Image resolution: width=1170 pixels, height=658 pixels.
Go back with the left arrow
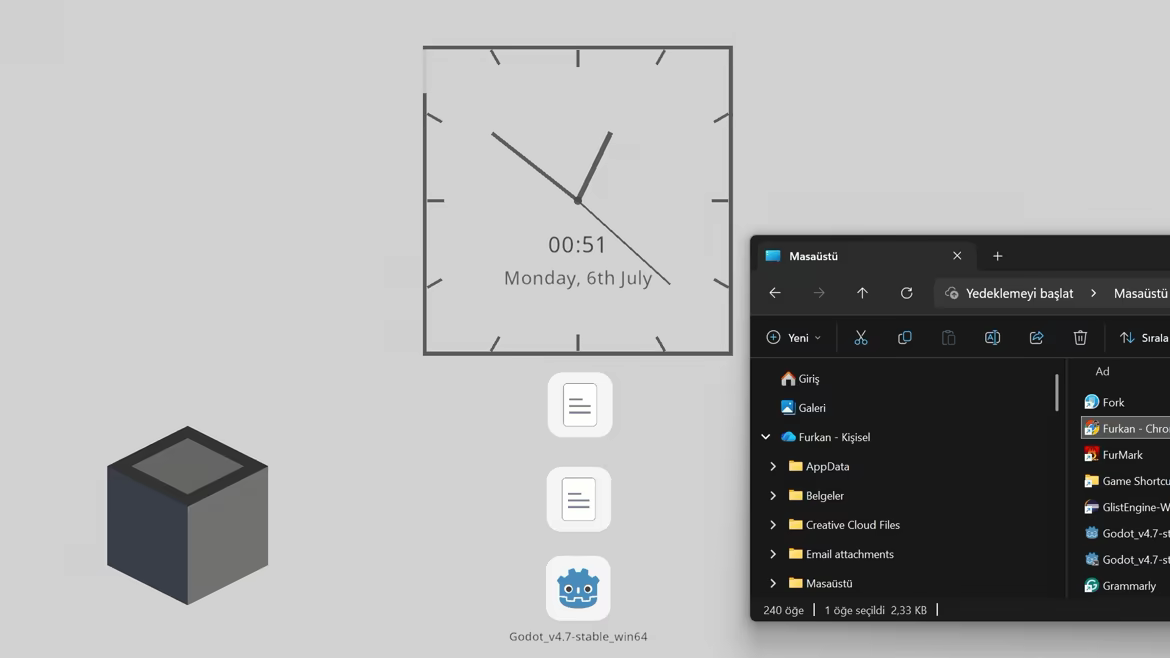775,293
